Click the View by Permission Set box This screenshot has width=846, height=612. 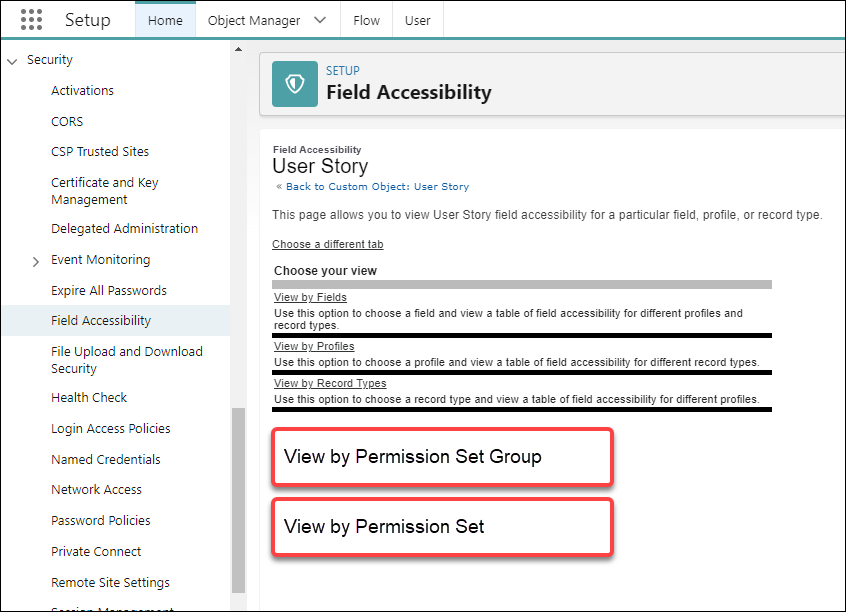442,527
